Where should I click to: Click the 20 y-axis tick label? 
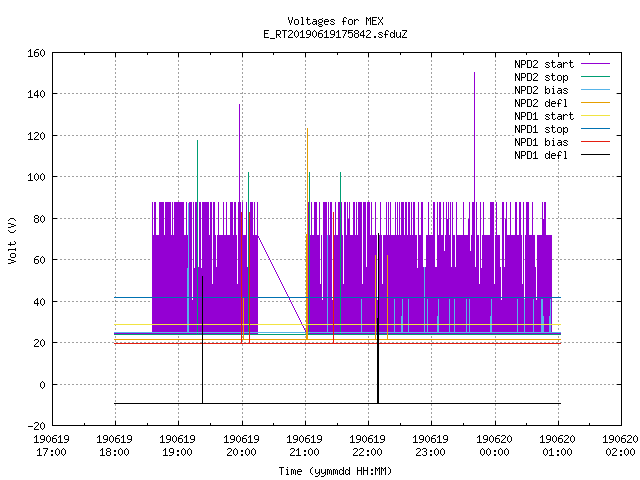click(39, 343)
